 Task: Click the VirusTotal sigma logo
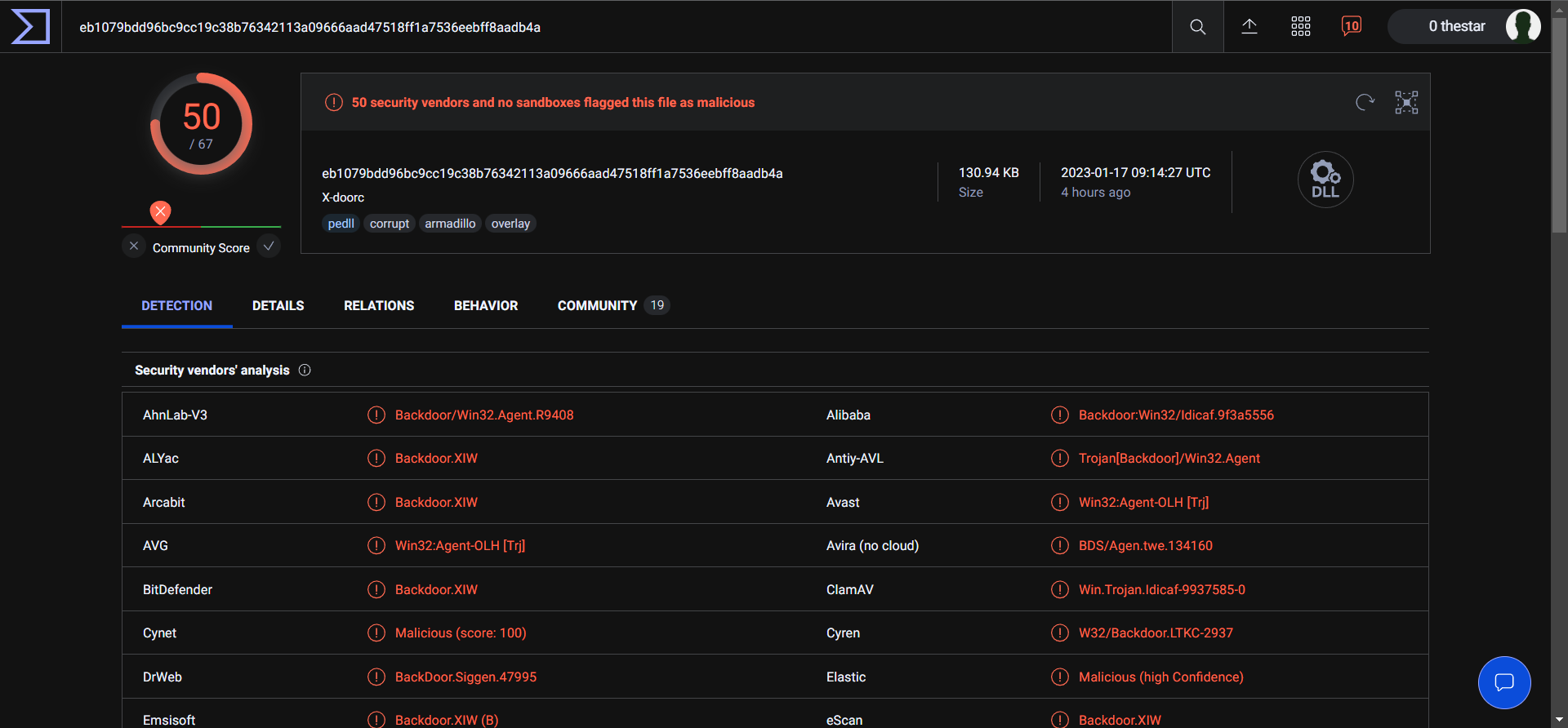pos(30,26)
